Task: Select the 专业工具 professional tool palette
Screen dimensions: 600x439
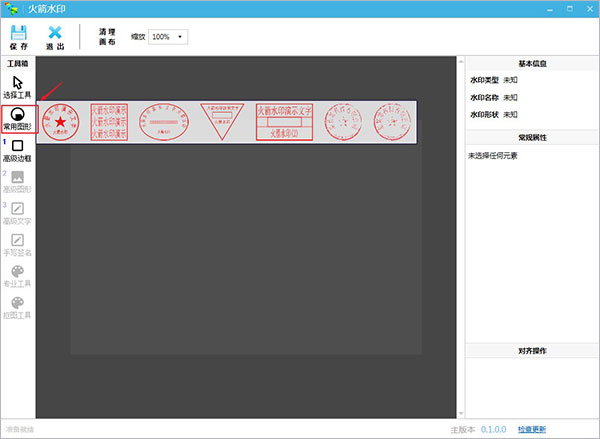Action: [17, 276]
